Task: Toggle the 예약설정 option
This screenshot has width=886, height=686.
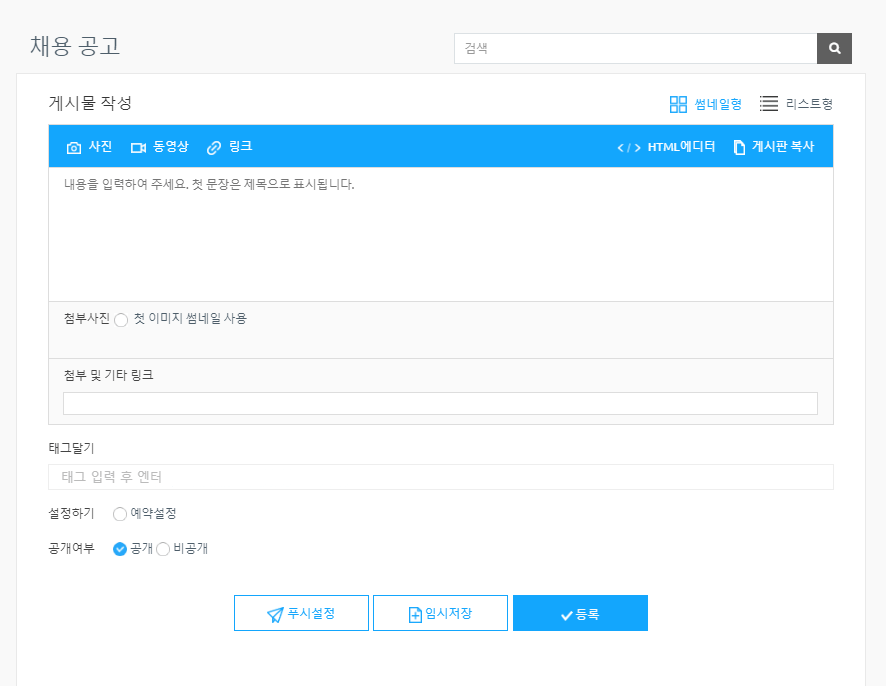Action: point(120,514)
